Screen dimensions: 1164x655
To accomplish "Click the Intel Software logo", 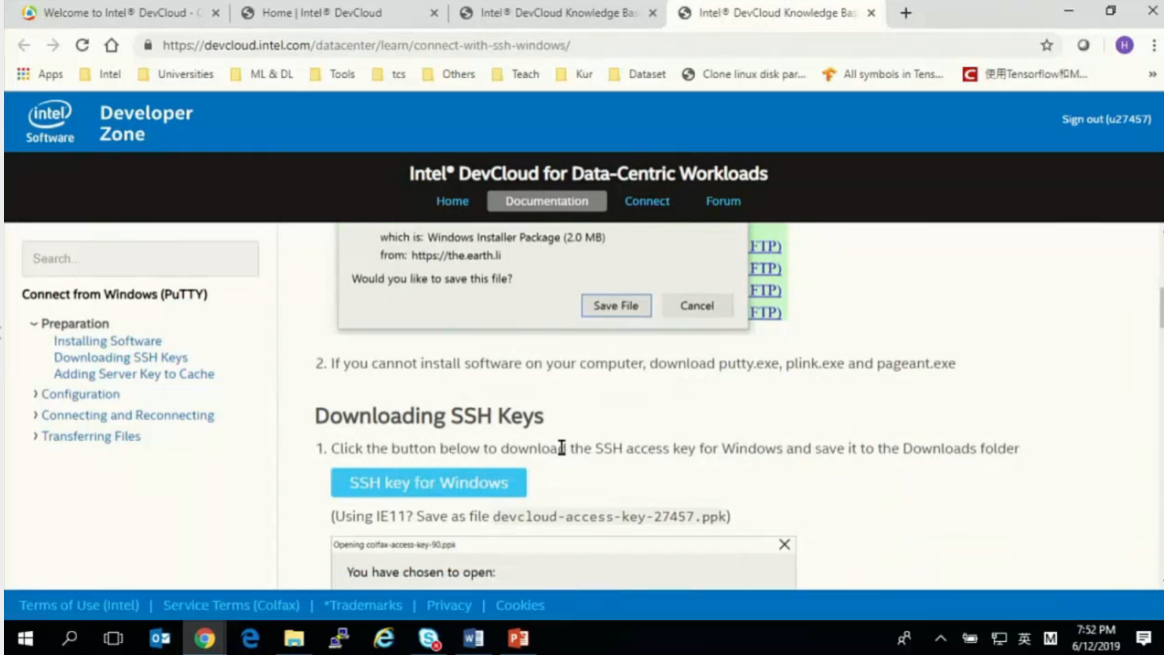I will (50, 121).
